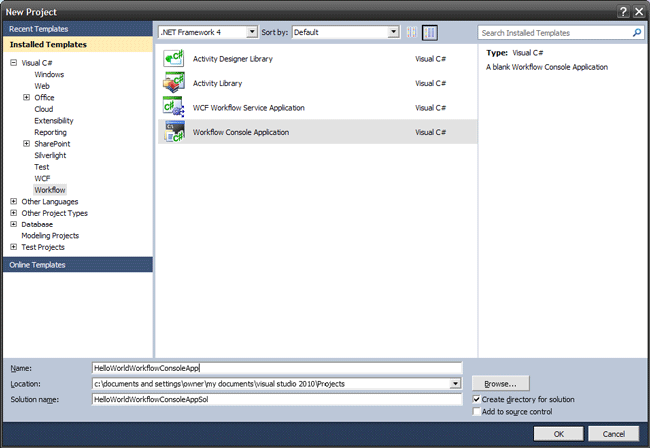650x448 pixels.
Task: Collapse the Visual C# tree node
Action: 14,63
